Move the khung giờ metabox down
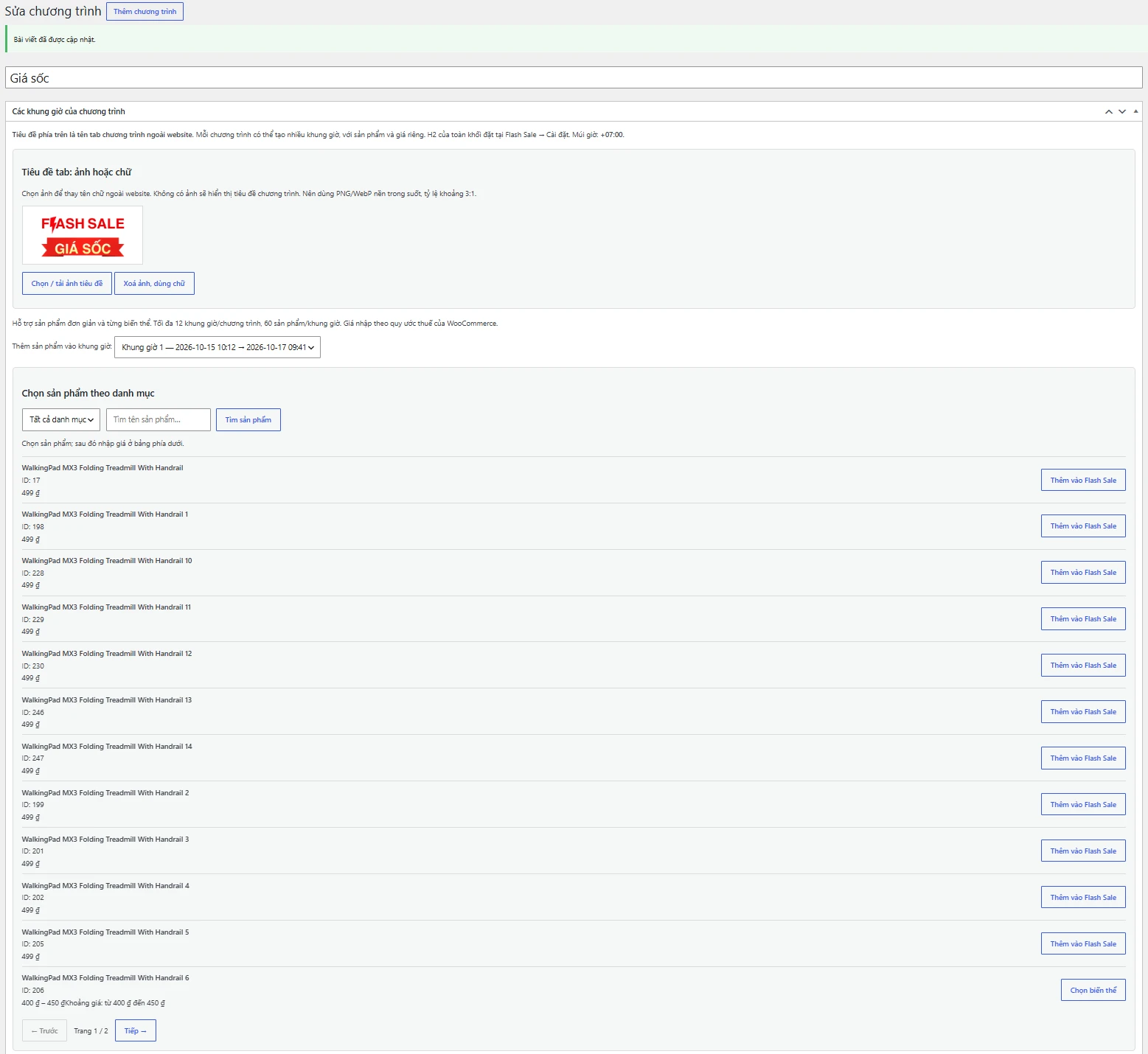1148x1054 pixels. pyautogui.click(x=1122, y=111)
